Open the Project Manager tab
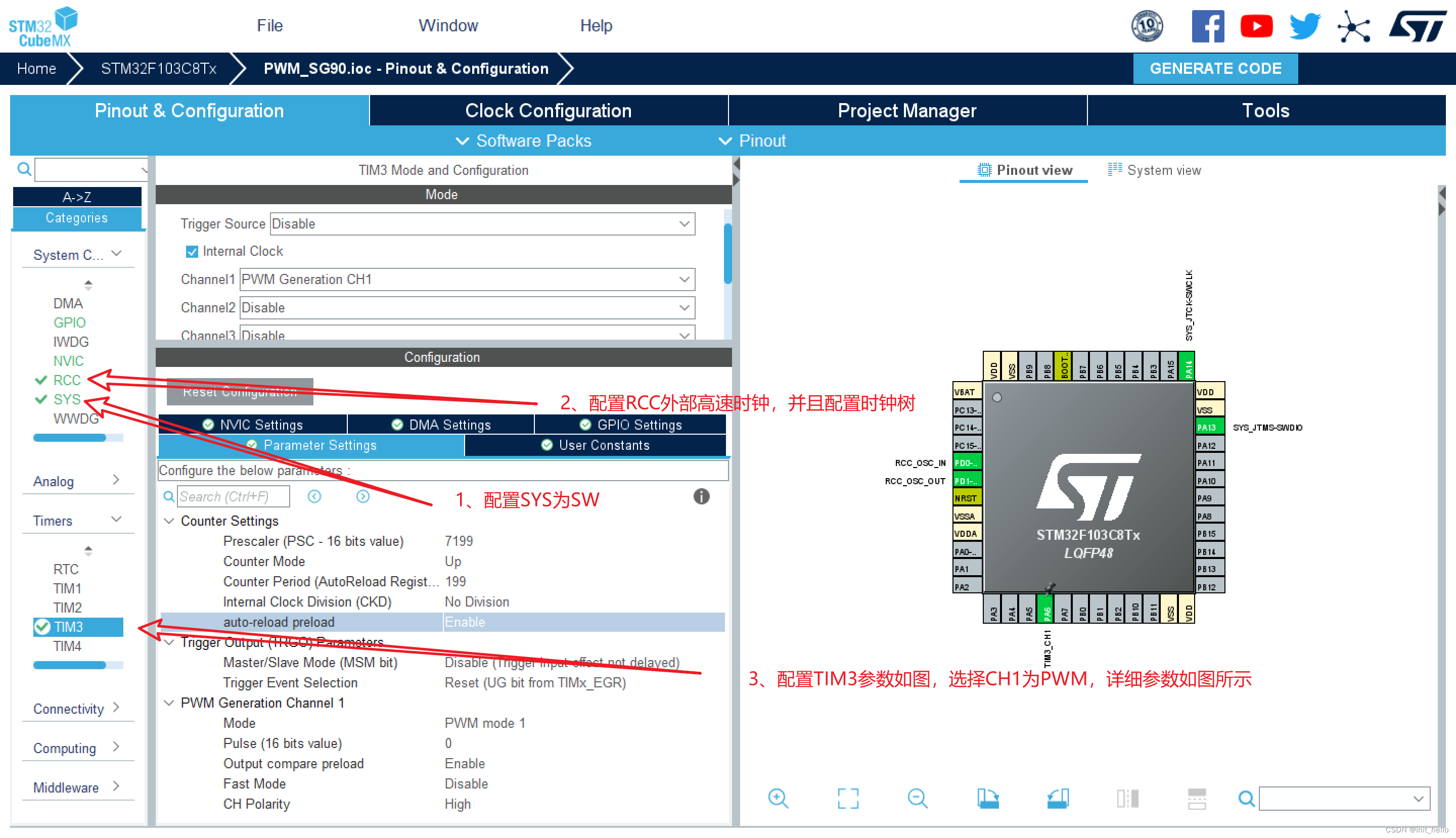 [x=907, y=111]
